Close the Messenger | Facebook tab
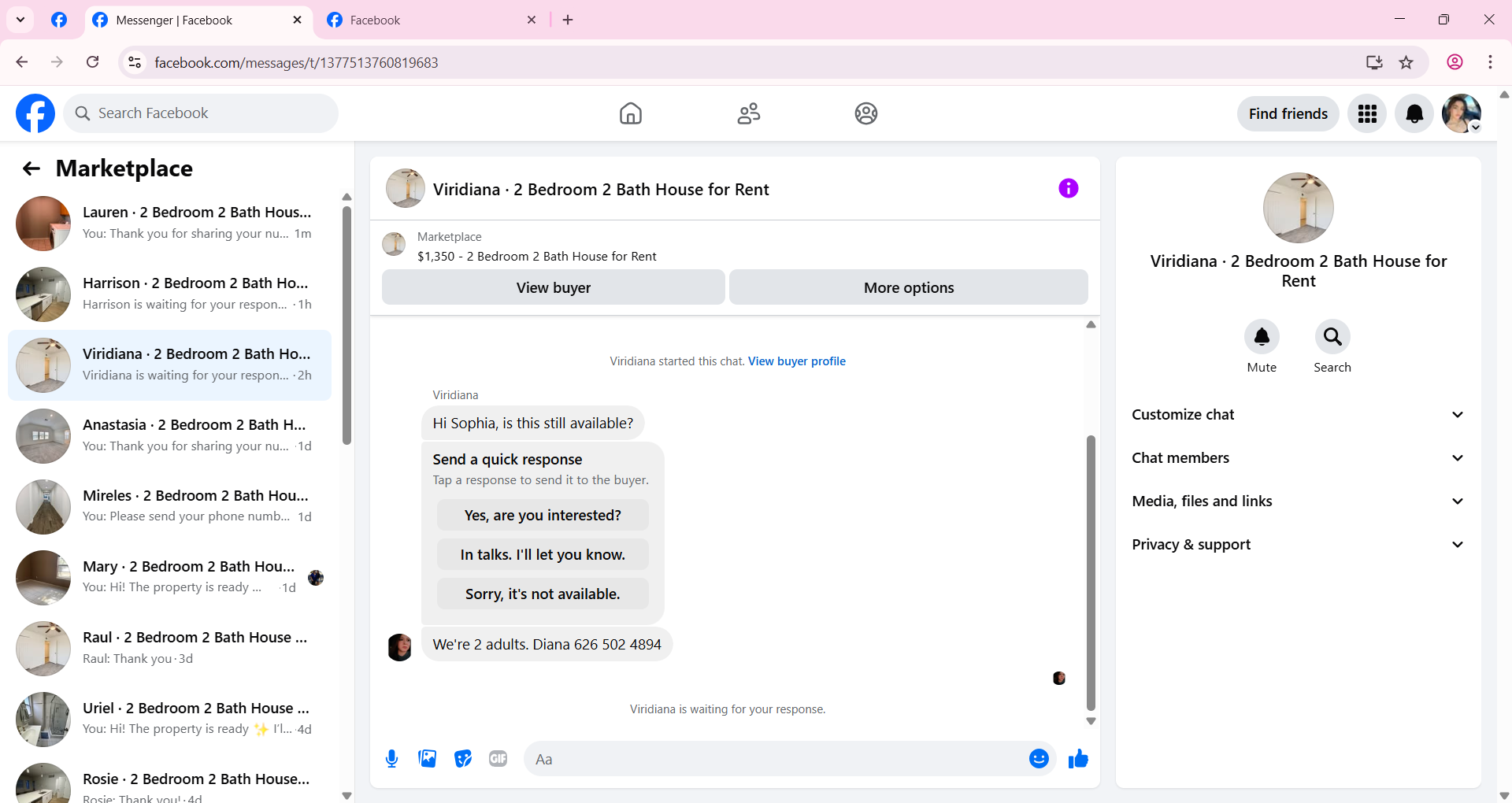The height and width of the screenshot is (803, 1512). coord(297,20)
